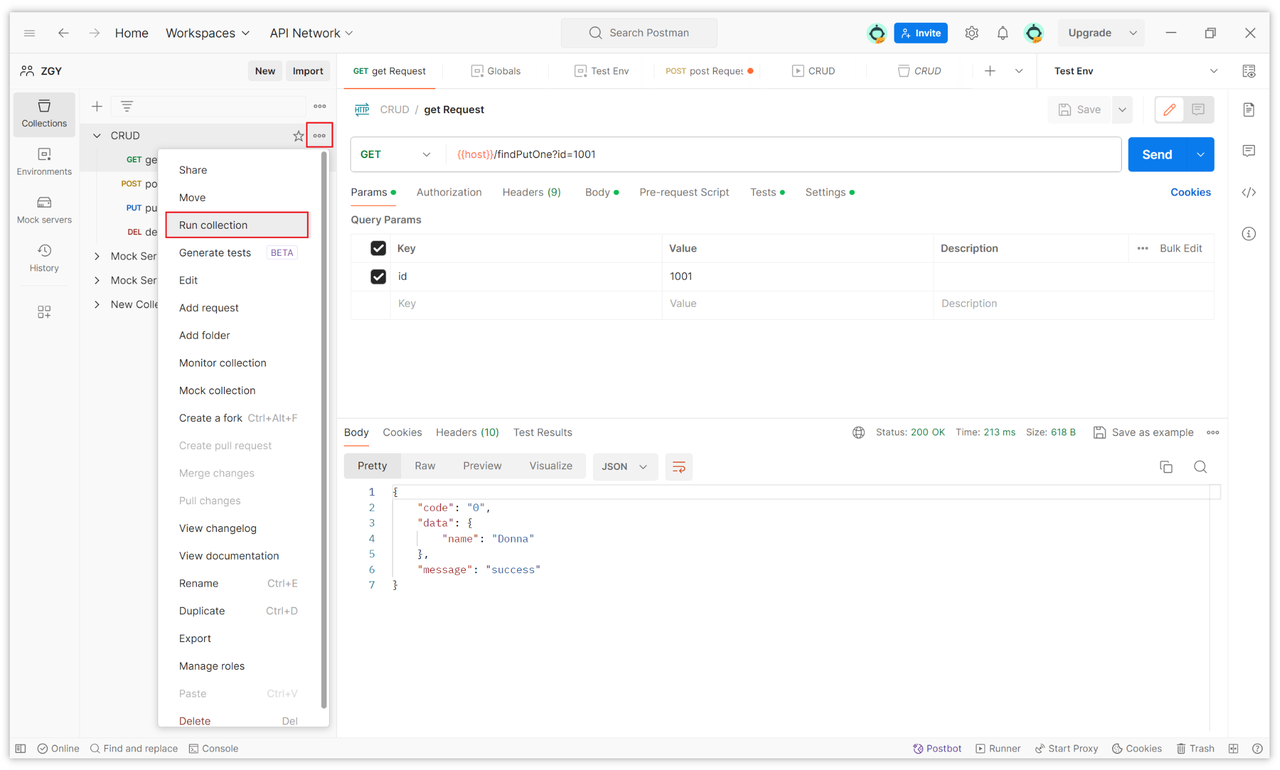Open Postbot in the status bar

tap(937, 748)
